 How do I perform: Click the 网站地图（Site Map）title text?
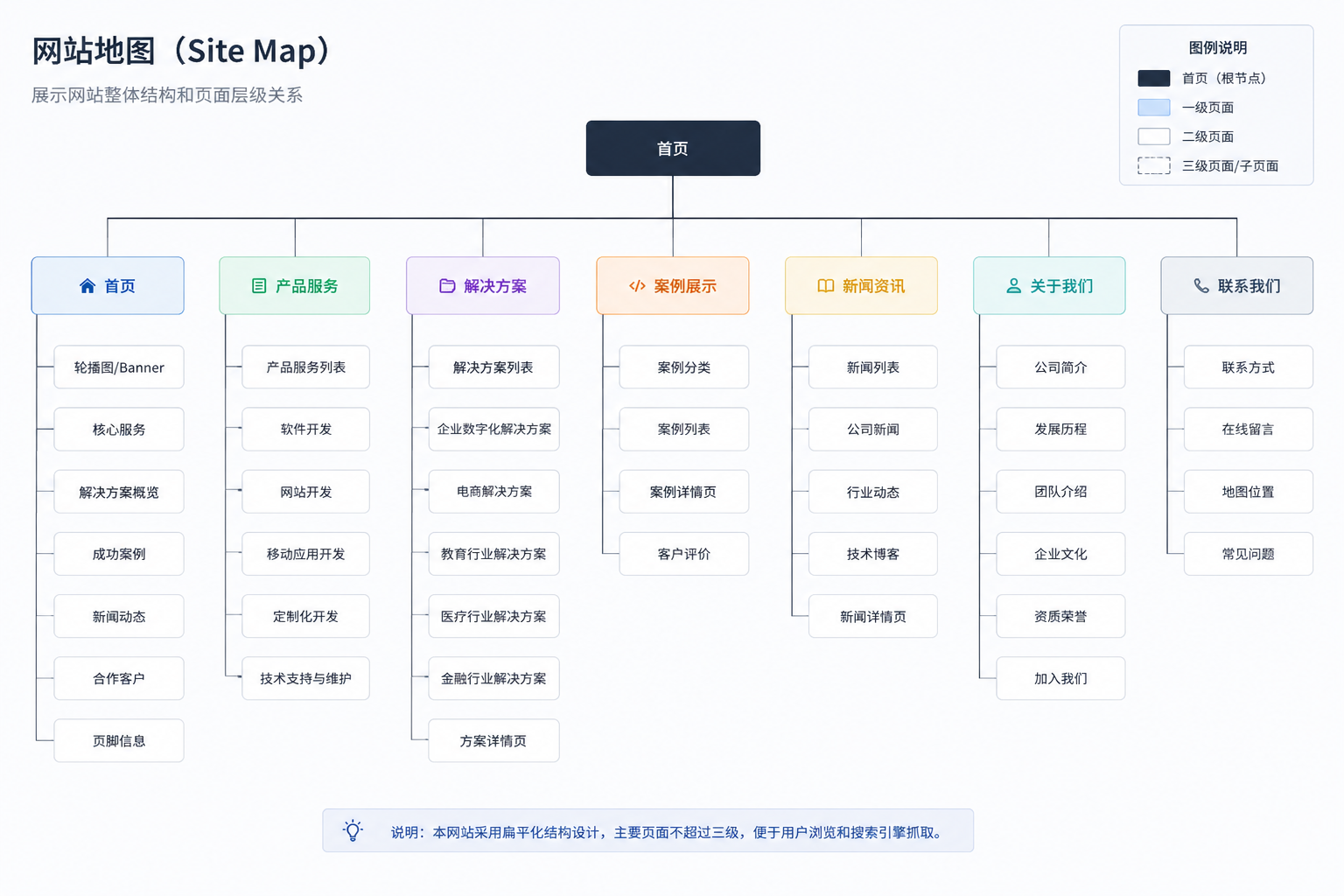pyautogui.click(x=182, y=51)
